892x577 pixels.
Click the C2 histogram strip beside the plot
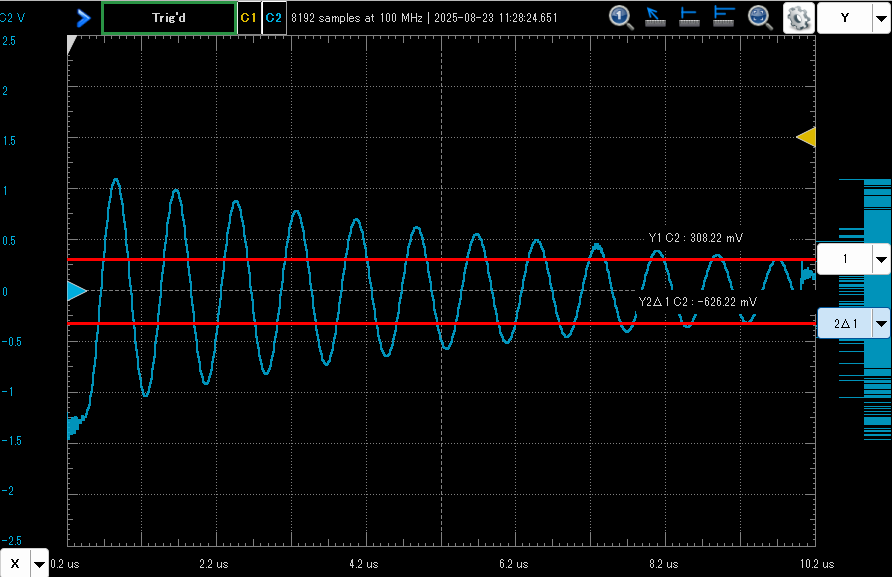[x=865, y=310]
